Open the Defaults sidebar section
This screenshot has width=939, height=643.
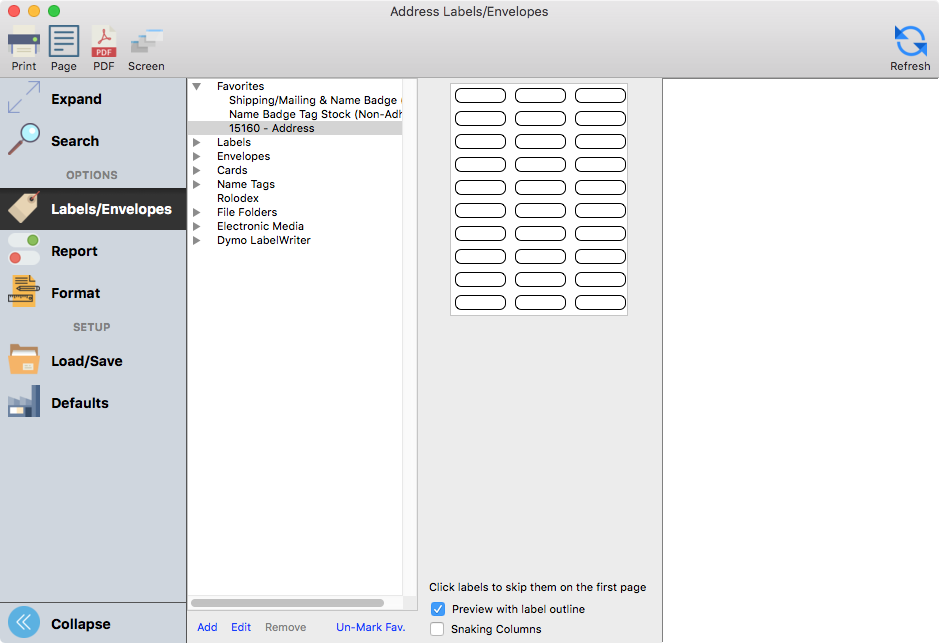[24, 403]
